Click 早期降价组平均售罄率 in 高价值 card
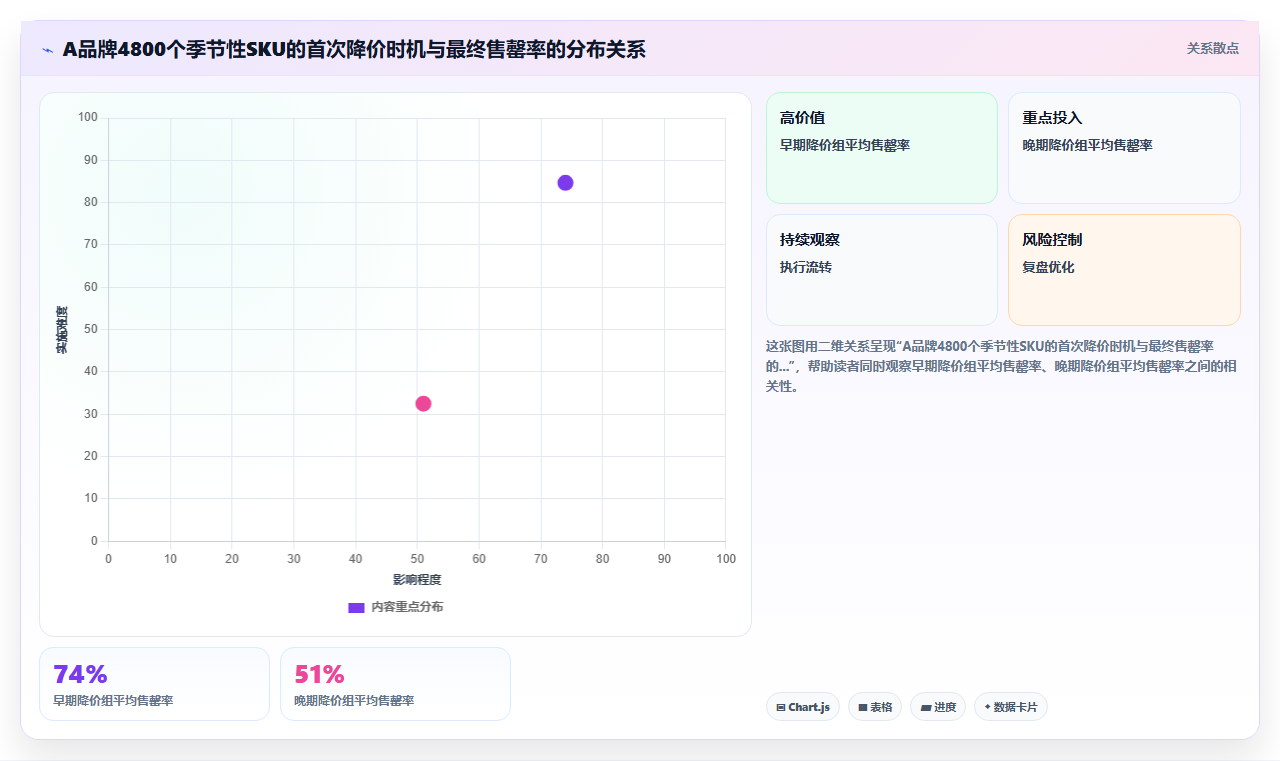This screenshot has width=1280, height=761. pyautogui.click(x=845, y=145)
